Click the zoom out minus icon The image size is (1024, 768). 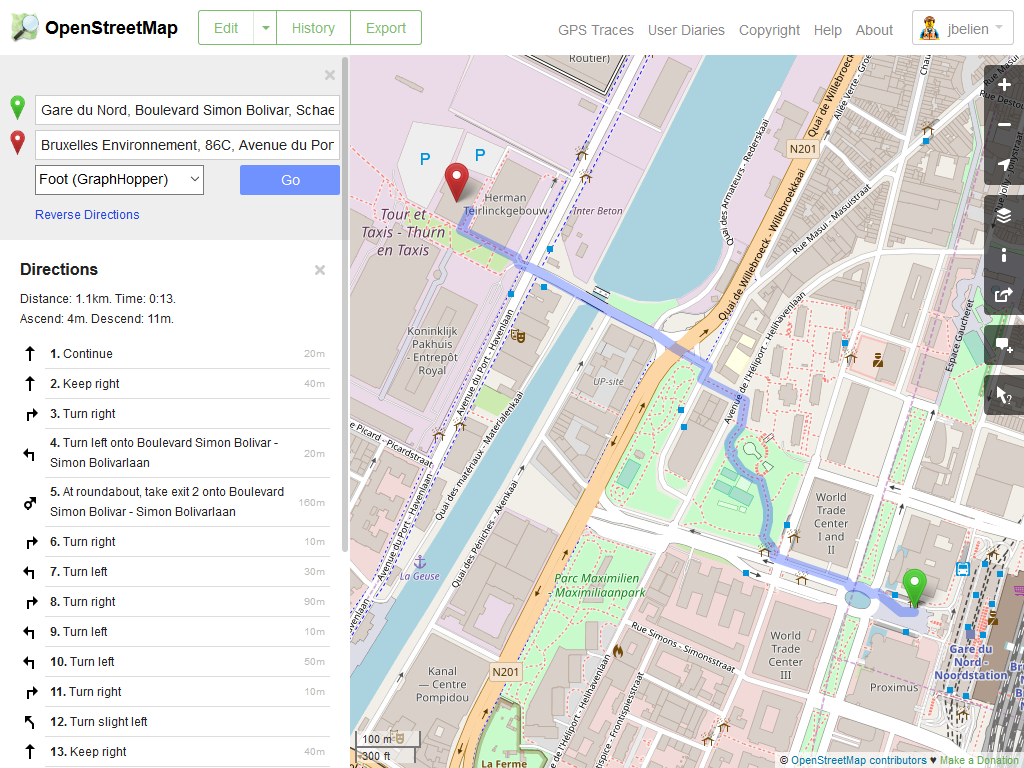pyautogui.click(x=1004, y=125)
